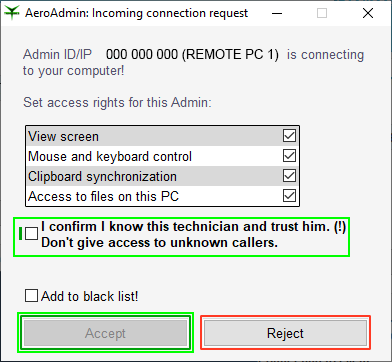Uncheck the View screen checkbox
This screenshot has width=392, height=362.
pyautogui.click(x=289, y=136)
